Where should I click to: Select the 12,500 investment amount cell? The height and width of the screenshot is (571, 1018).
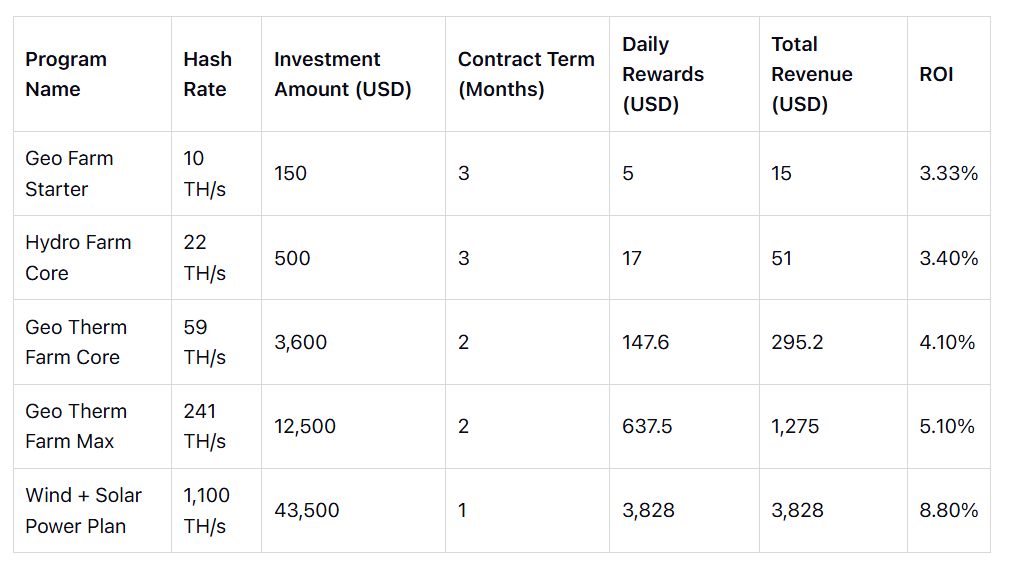click(305, 426)
